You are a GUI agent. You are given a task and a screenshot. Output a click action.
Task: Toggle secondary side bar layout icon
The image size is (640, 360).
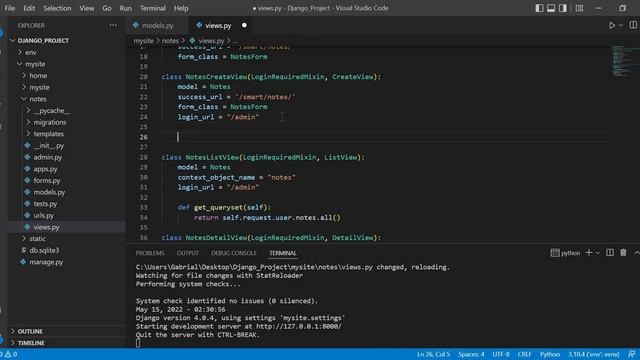coord(563,8)
